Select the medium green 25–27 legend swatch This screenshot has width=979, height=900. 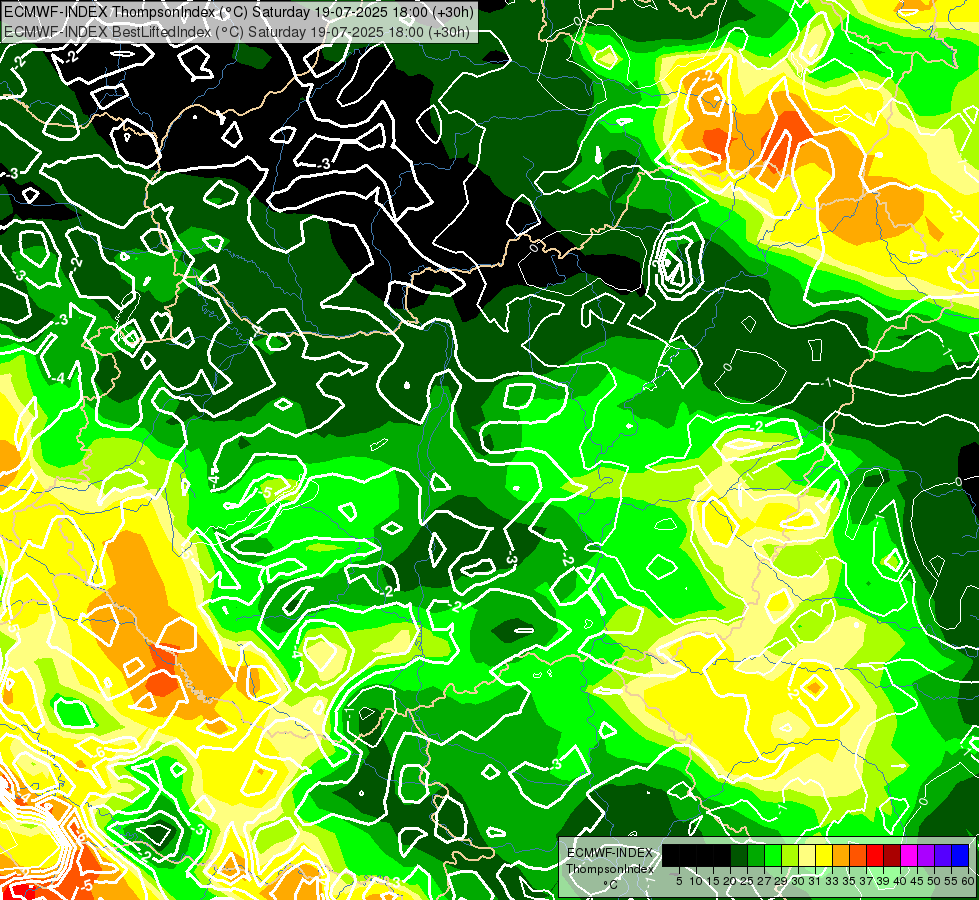pos(756,856)
